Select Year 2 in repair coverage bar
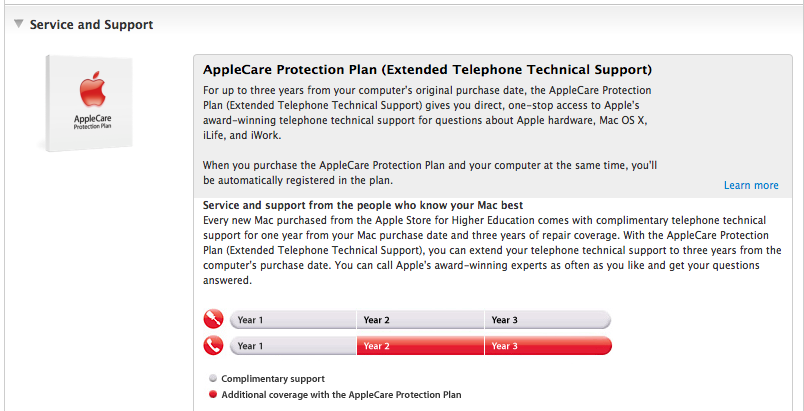This screenshot has width=804, height=411. (420, 320)
